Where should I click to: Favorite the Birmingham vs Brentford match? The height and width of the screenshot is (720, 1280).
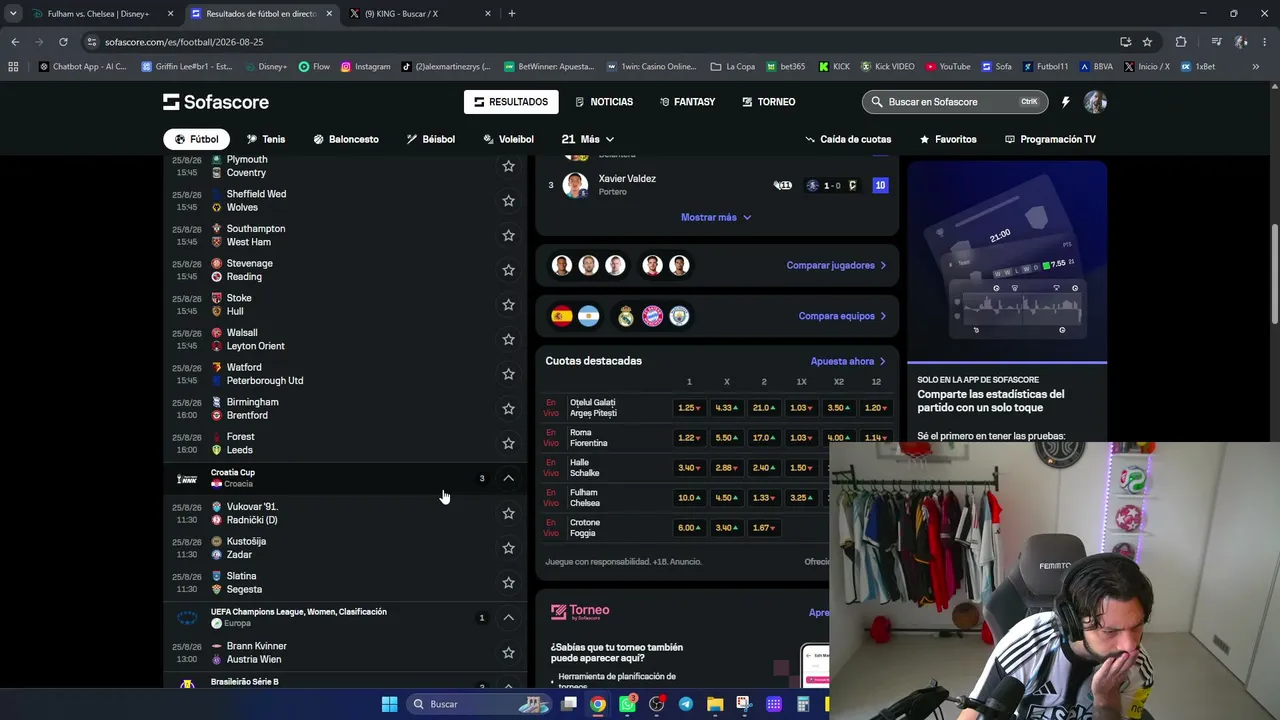tap(508, 409)
